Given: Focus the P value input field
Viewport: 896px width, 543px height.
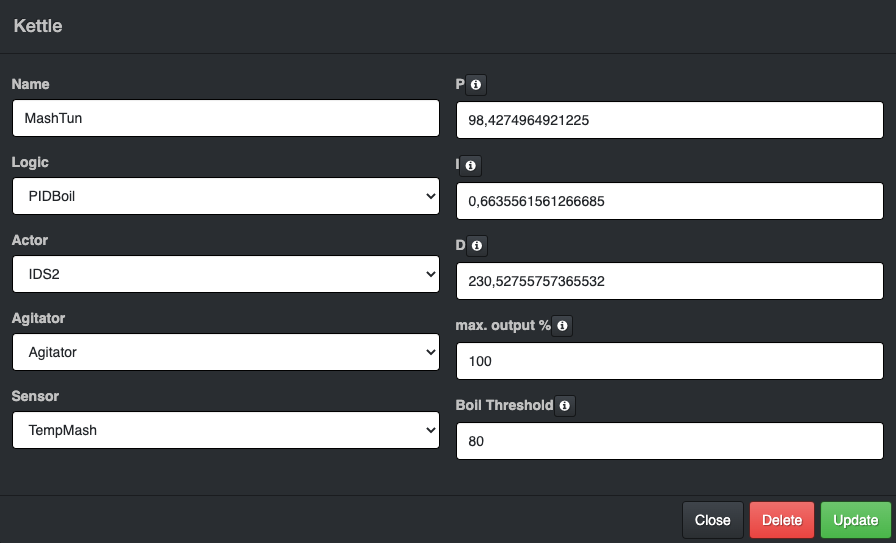Looking at the screenshot, I should [x=669, y=121].
